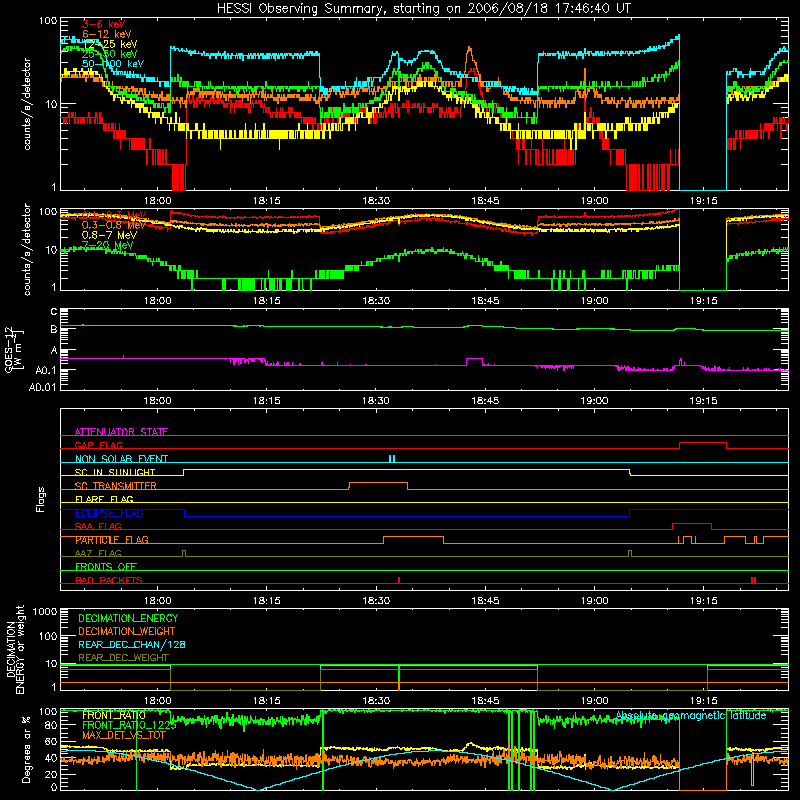Click the cyan NON_SOLAR_EVENT marker near 18:32

coord(392,459)
